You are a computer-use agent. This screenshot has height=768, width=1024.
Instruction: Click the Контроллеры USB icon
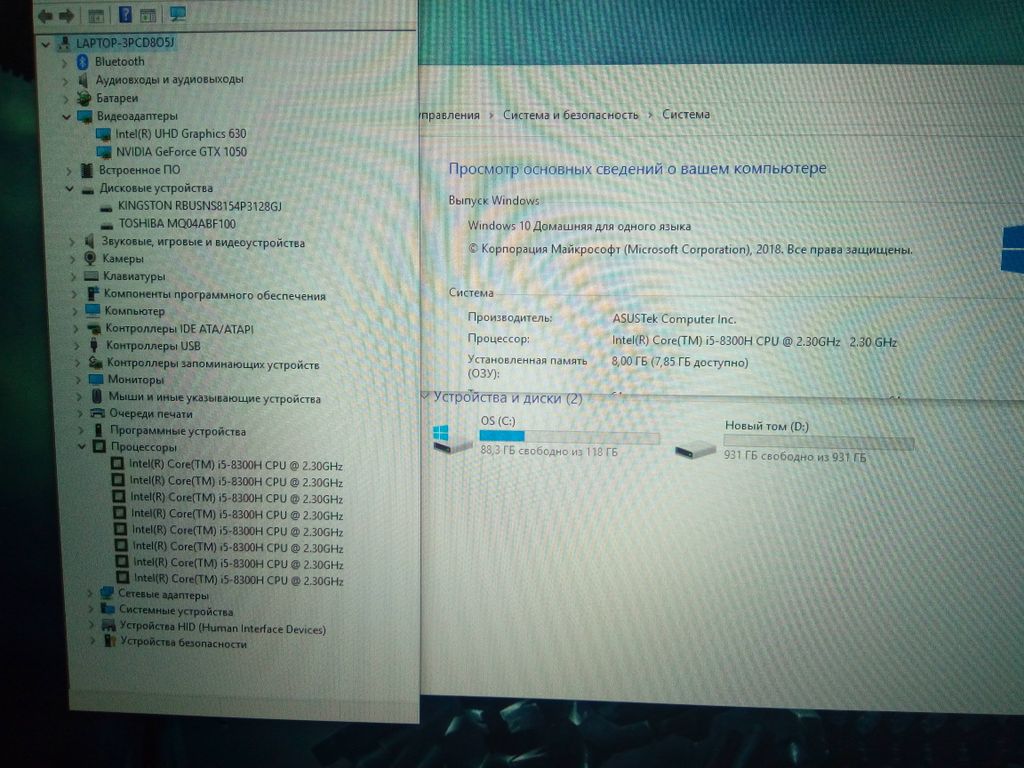(x=94, y=345)
